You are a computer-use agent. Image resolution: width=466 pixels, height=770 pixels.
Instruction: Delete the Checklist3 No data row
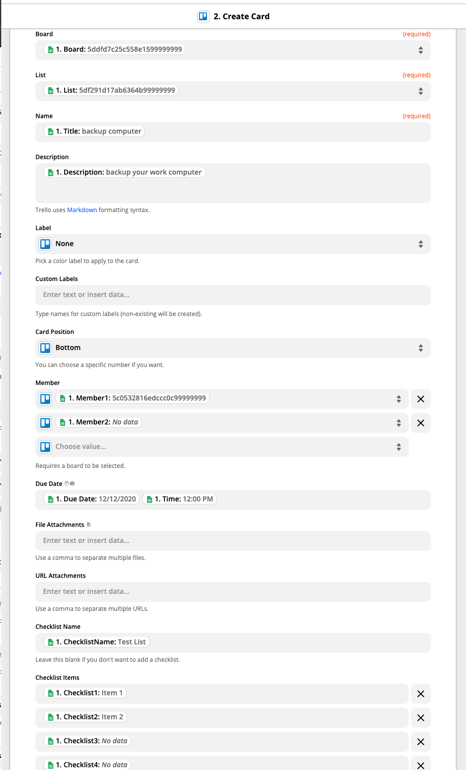pos(420,742)
